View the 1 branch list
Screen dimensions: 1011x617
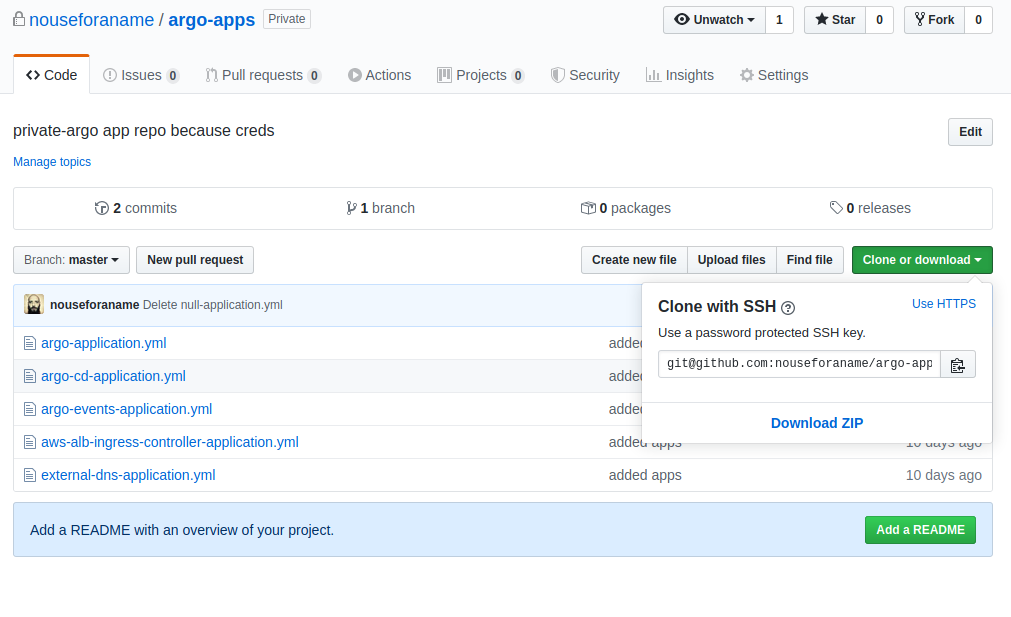380,208
